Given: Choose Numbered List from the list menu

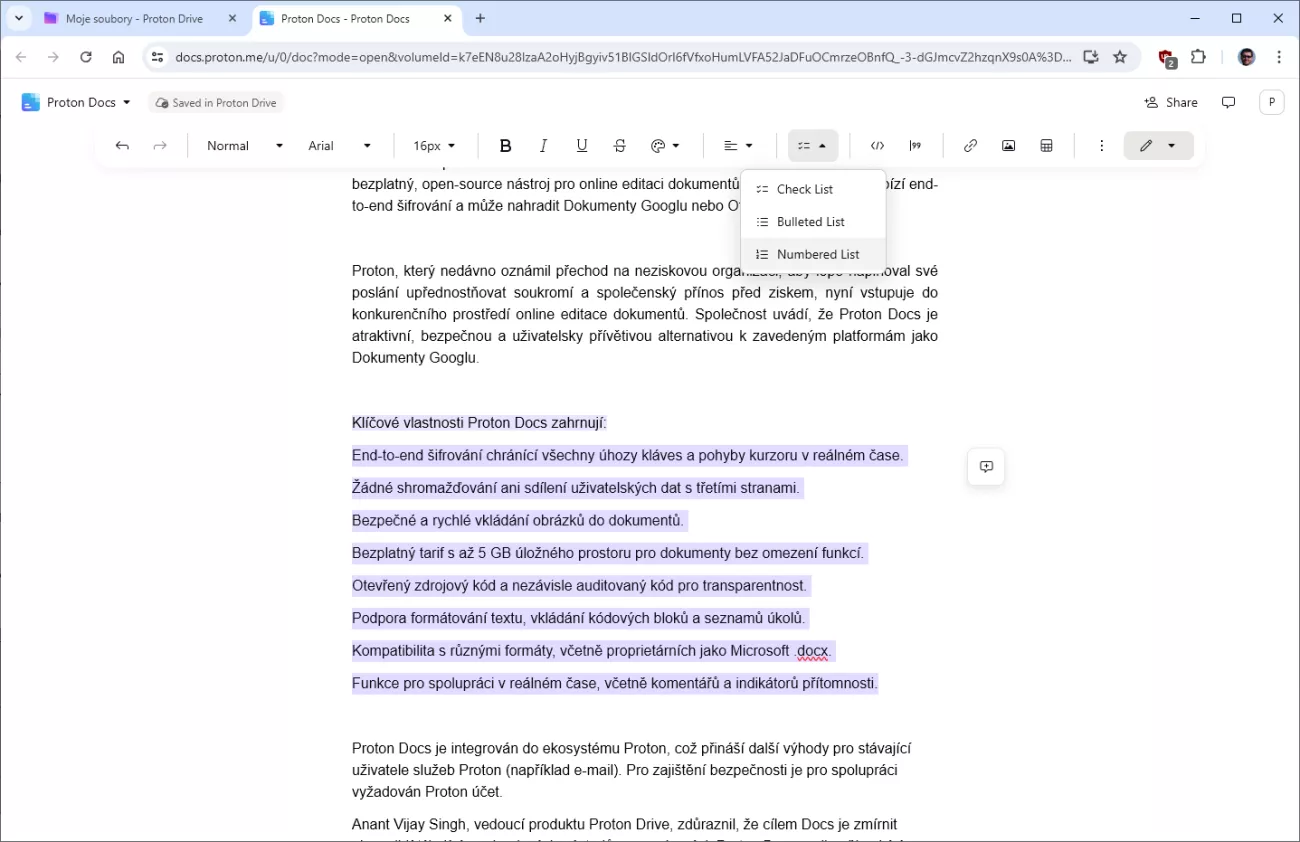Looking at the screenshot, I should 817,254.
